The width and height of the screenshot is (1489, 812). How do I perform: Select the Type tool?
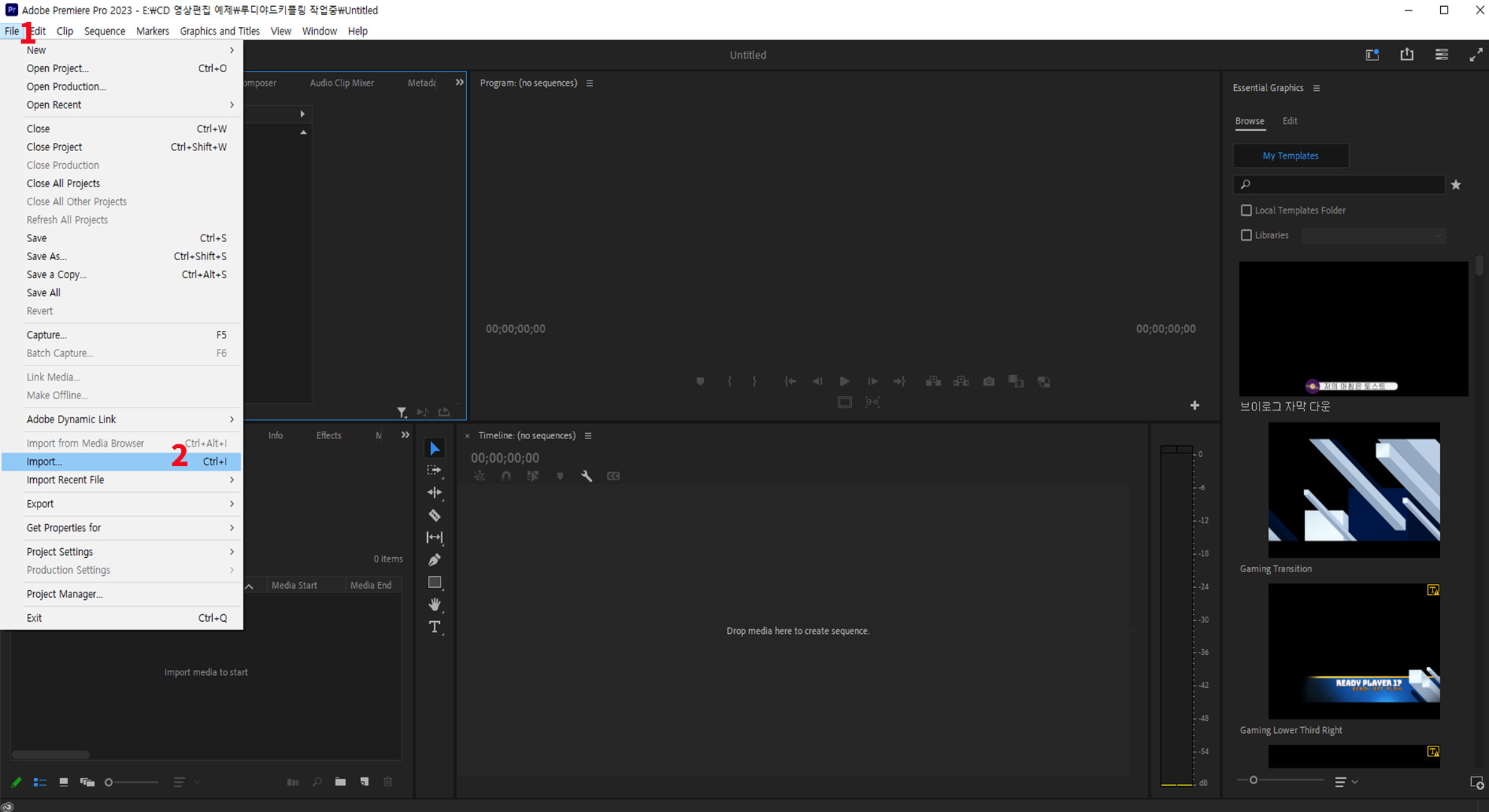pyautogui.click(x=435, y=627)
